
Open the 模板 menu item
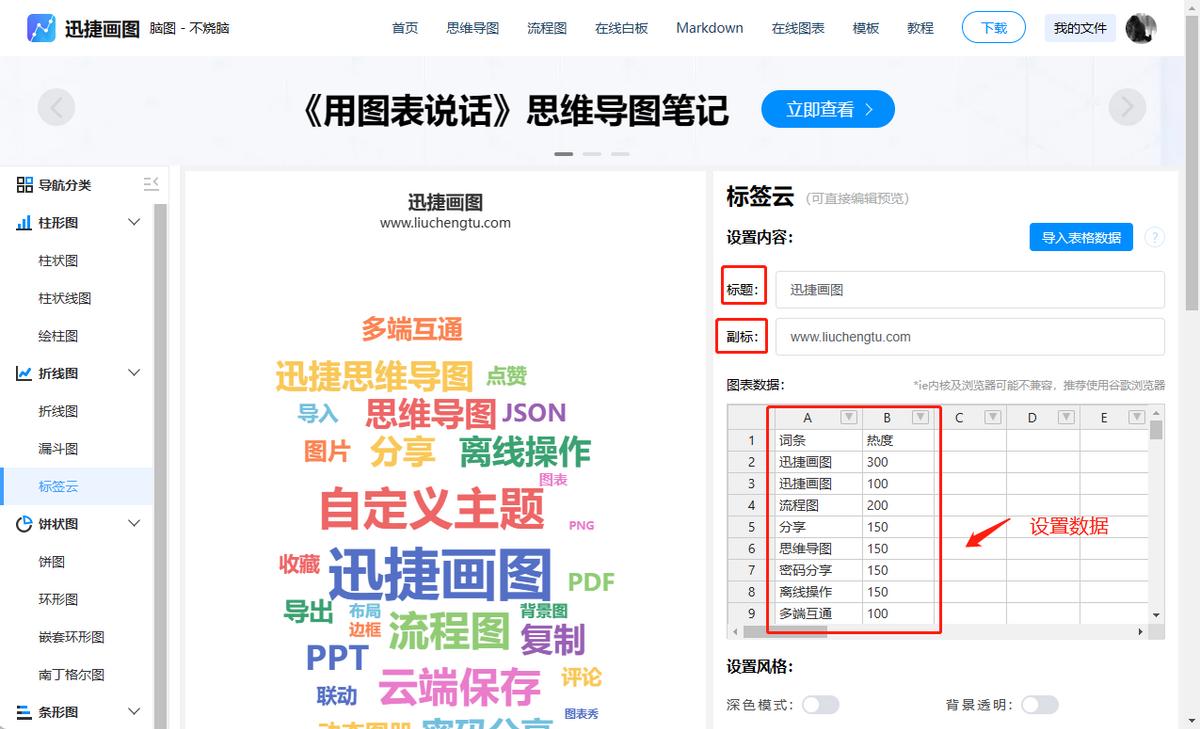[x=865, y=28]
